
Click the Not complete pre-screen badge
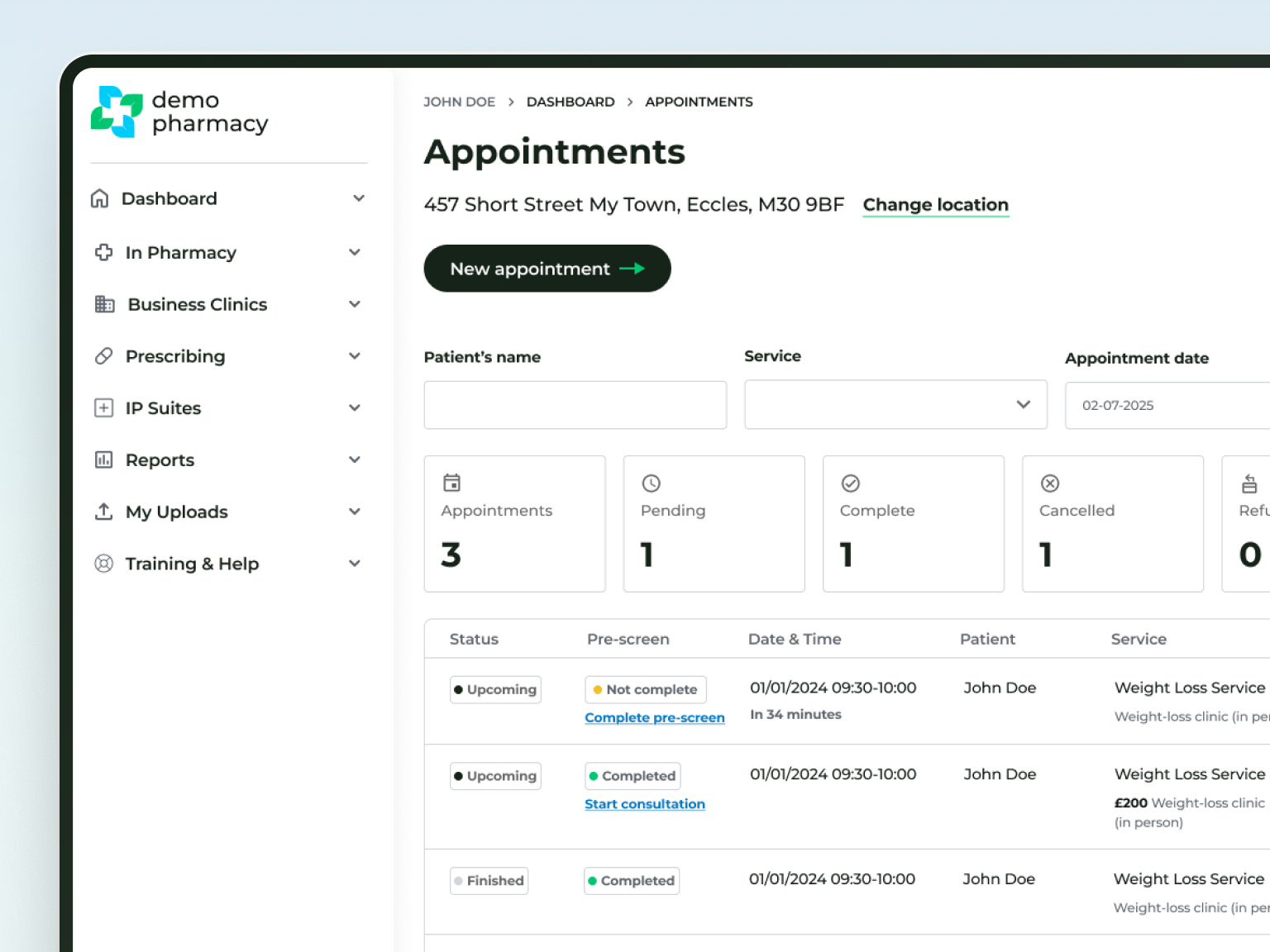(x=645, y=689)
